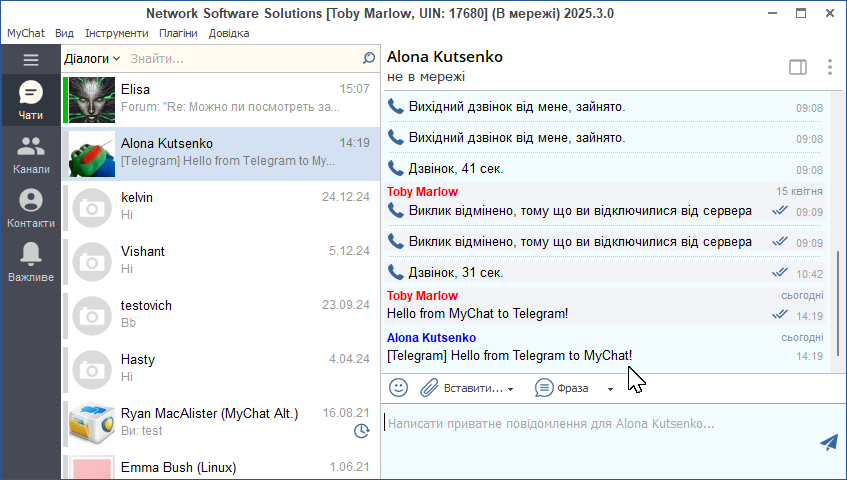Click Alona Kutsenko's frog avatar
This screenshot has height=480, width=847.
(92, 154)
